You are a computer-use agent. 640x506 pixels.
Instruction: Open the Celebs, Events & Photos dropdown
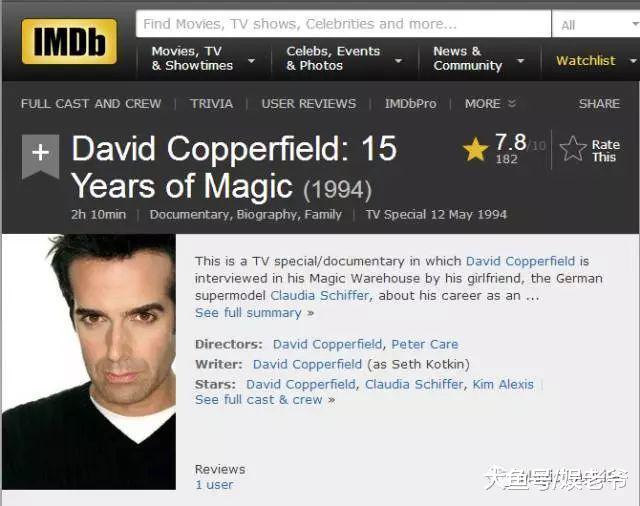click(x=344, y=58)
